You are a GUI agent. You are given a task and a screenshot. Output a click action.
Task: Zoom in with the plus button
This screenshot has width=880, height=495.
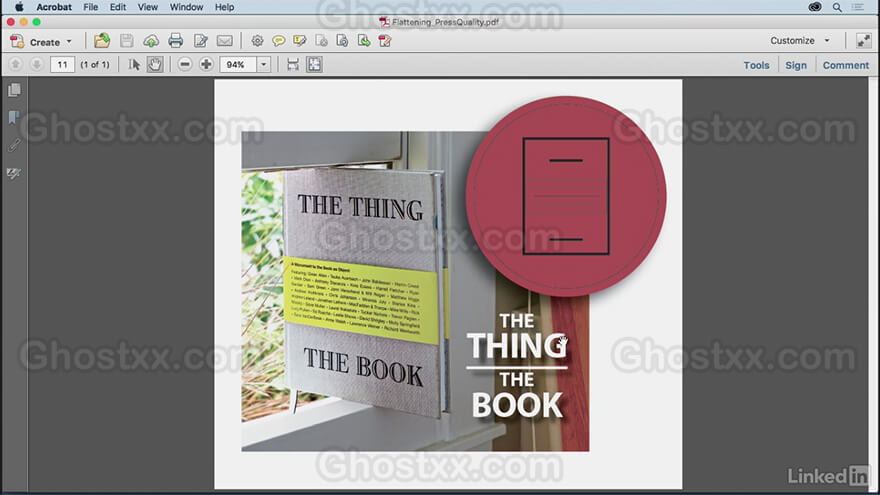click(206, 65)
